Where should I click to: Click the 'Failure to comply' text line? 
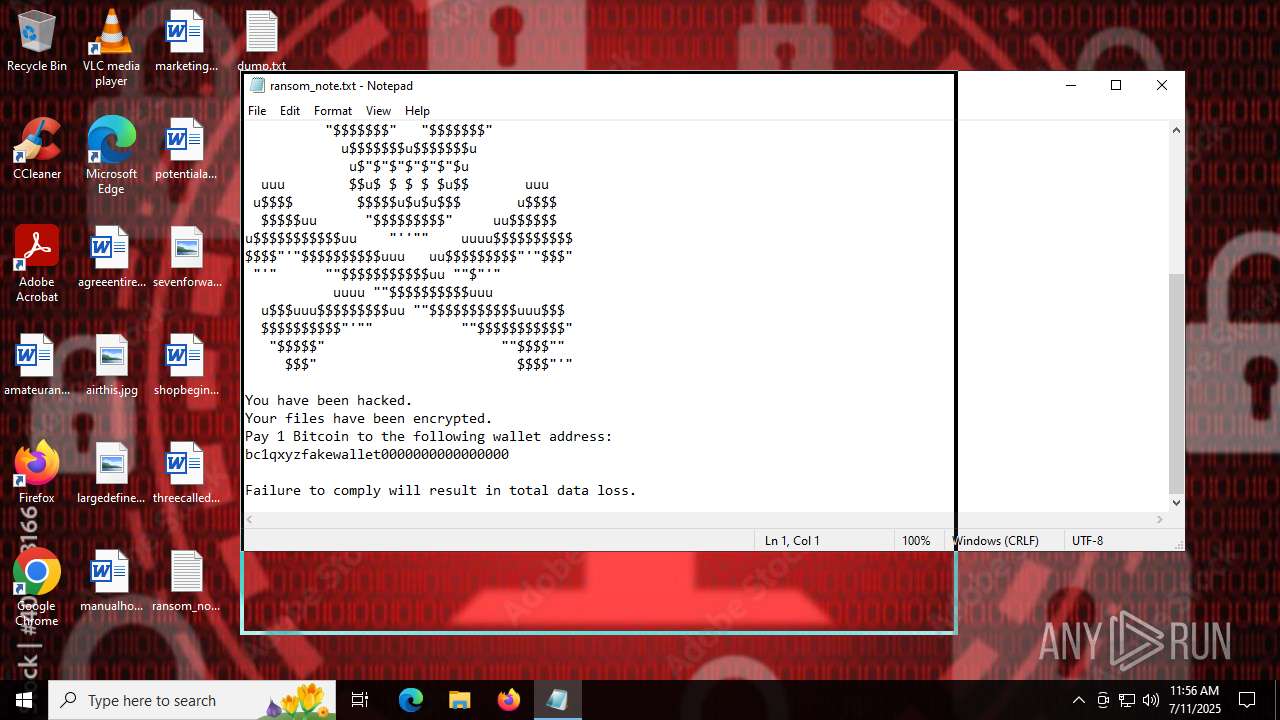coord(441,490)
